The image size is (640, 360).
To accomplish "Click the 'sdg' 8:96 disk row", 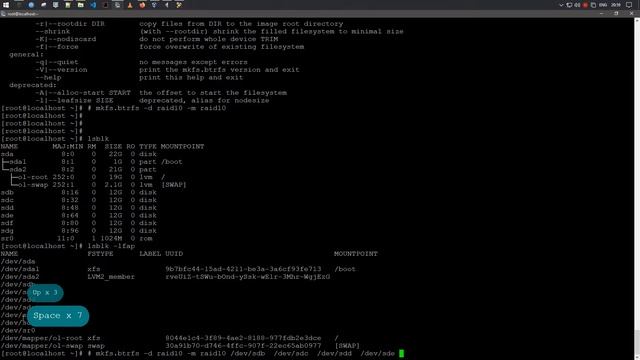I will point(79,231).
